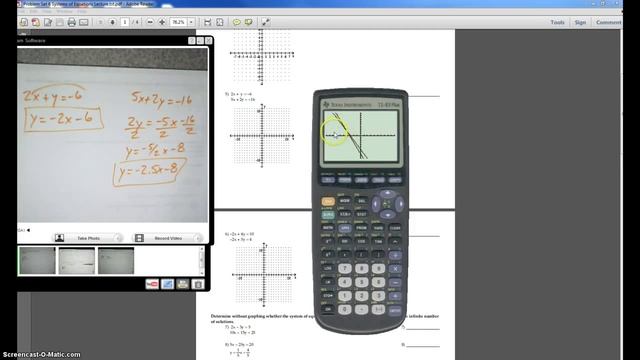Go to next page with down arrow
This screenshot has height=360, width=640.
(113, 22)
